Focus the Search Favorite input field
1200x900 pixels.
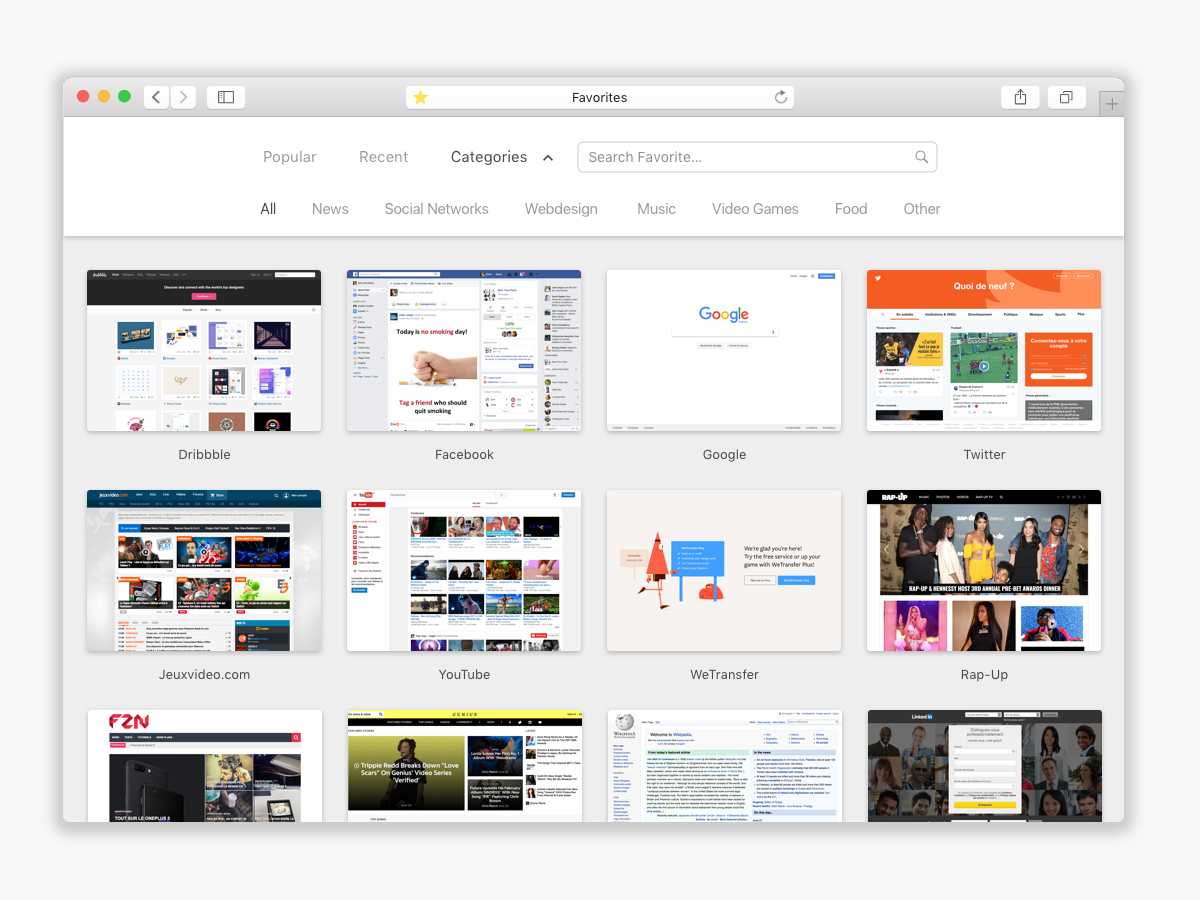(757, 157)
